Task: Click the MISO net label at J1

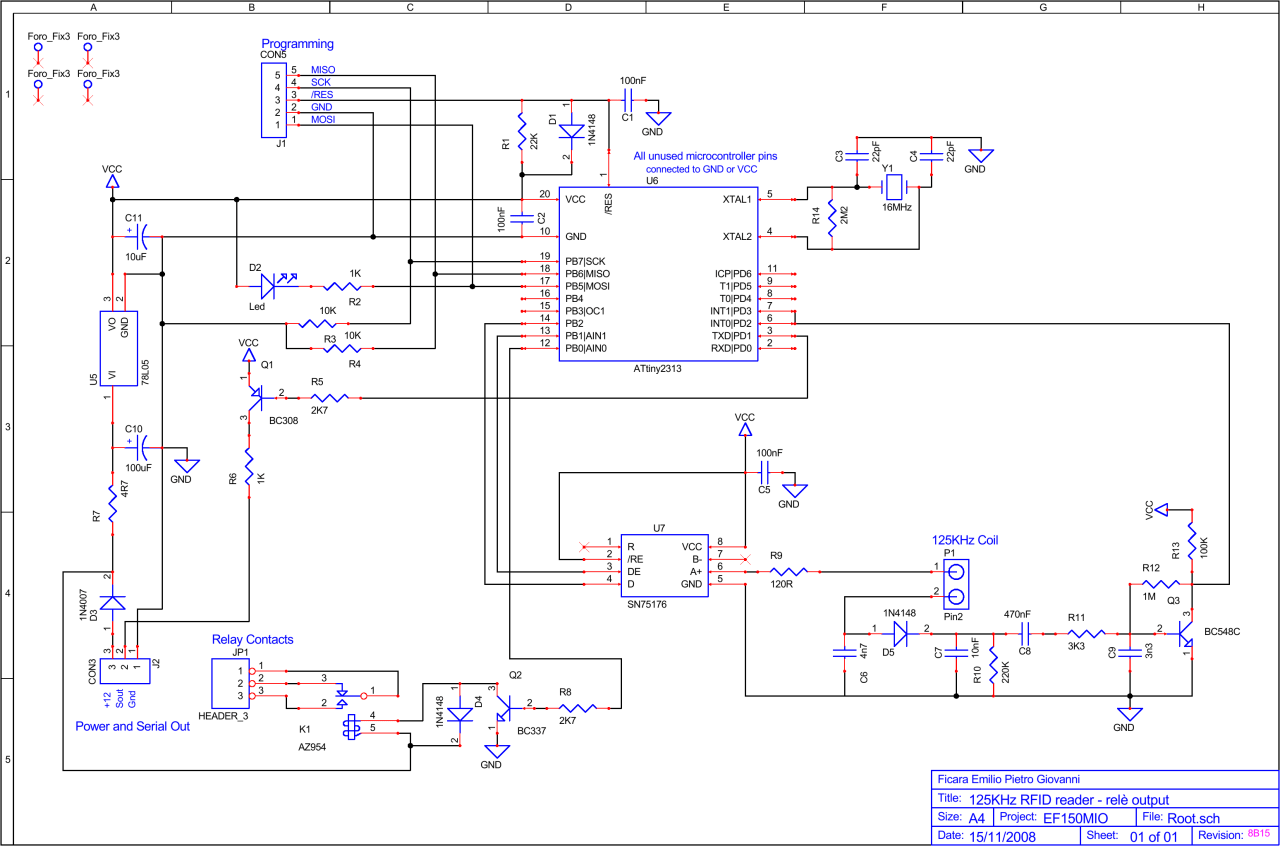Action: pyautogui.click(x=323, y=70)
